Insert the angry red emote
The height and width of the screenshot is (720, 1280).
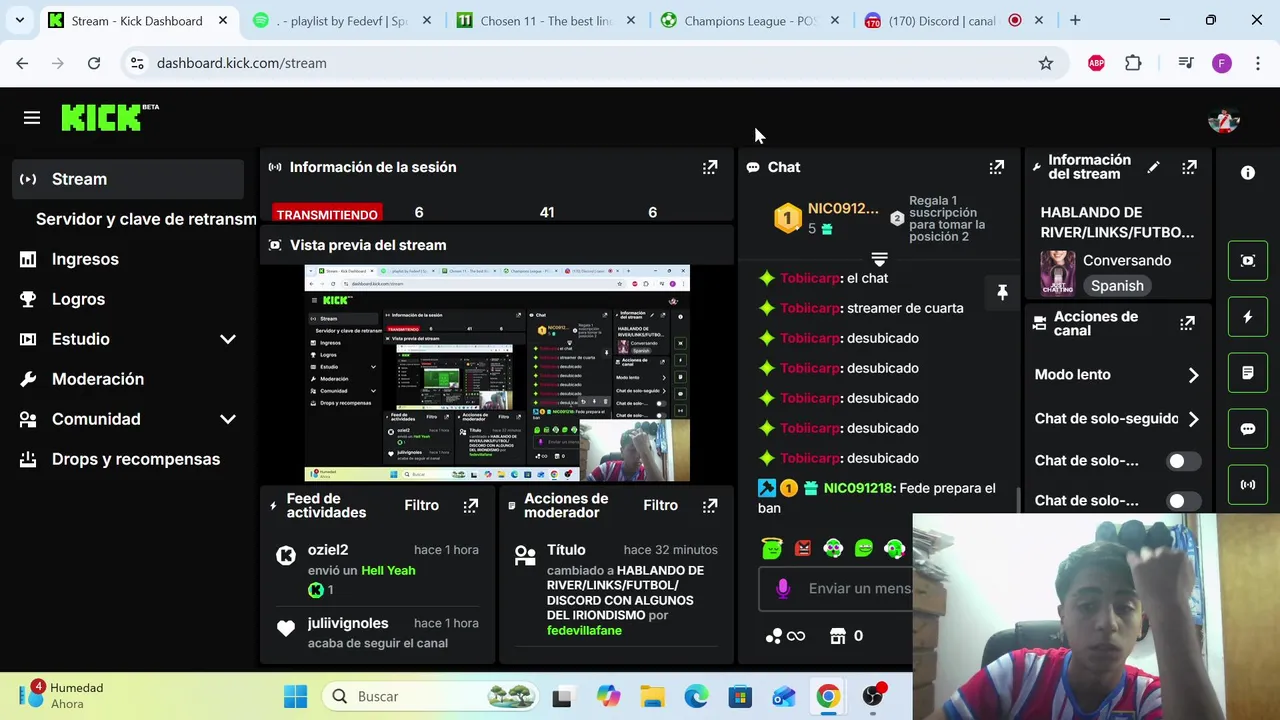(x=802, y=548)
